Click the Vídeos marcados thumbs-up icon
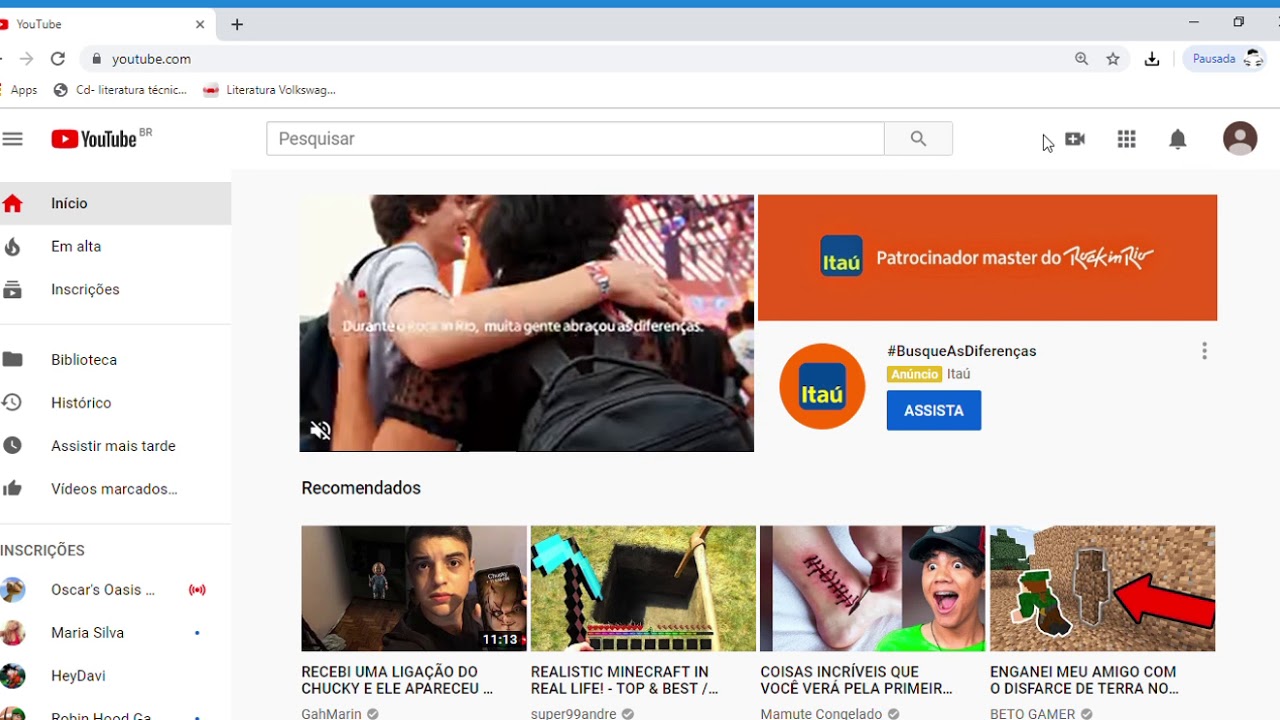The height and width of the screenshot is (720, 1280). click(x=12, y=489)
